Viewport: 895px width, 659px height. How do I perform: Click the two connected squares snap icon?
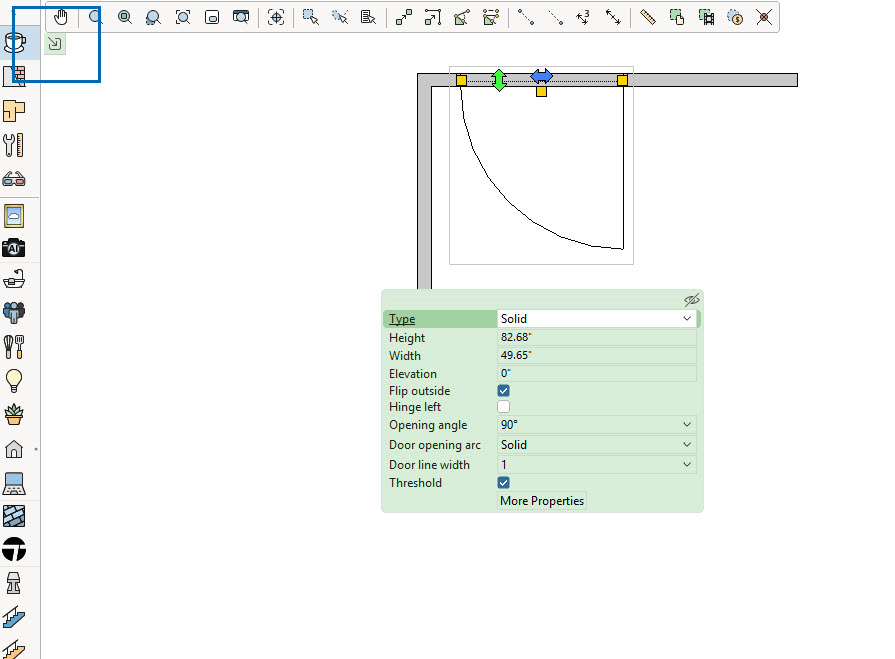pos(404,17)
